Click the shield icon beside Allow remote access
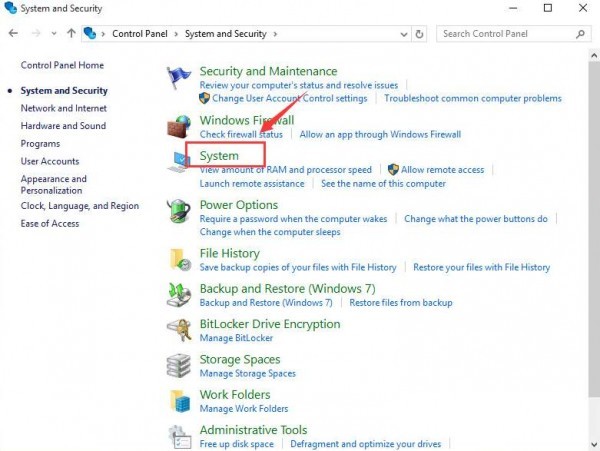The width and height of the screenshot is (600, 451). tap(393, 169)
